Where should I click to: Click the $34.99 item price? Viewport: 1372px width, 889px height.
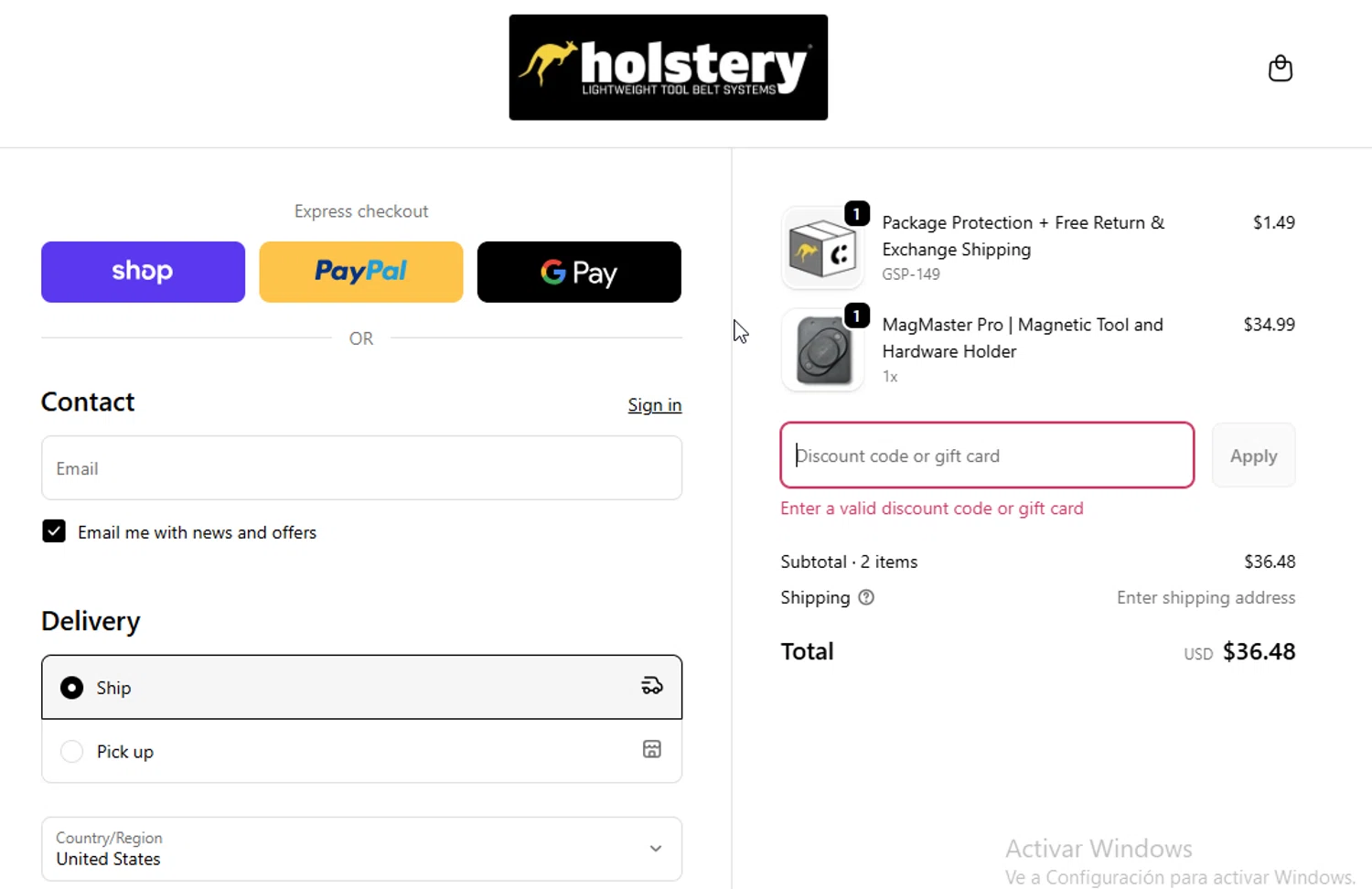[1269, 324]
